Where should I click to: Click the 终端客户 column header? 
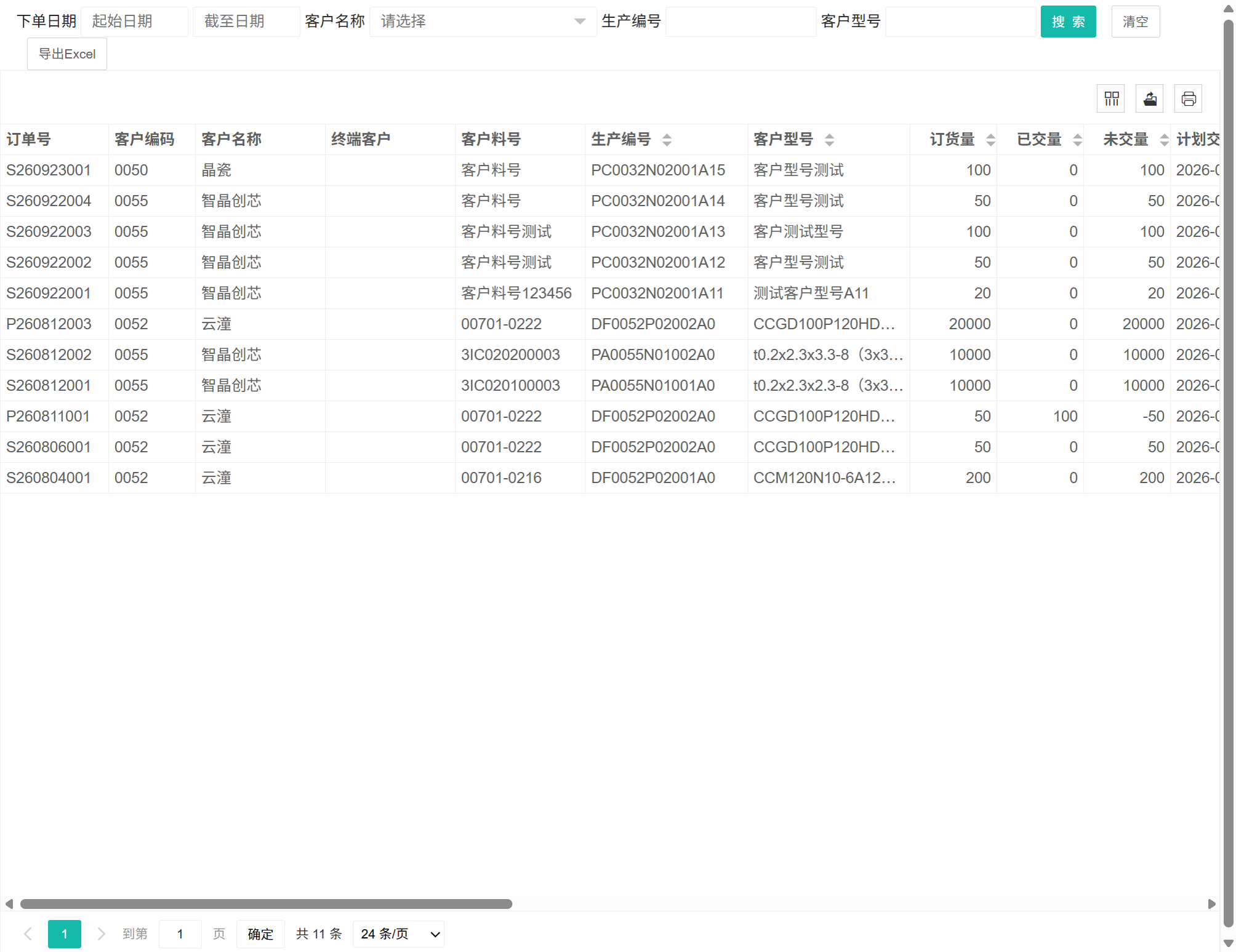pyautogui.click(x=390, y=140)
